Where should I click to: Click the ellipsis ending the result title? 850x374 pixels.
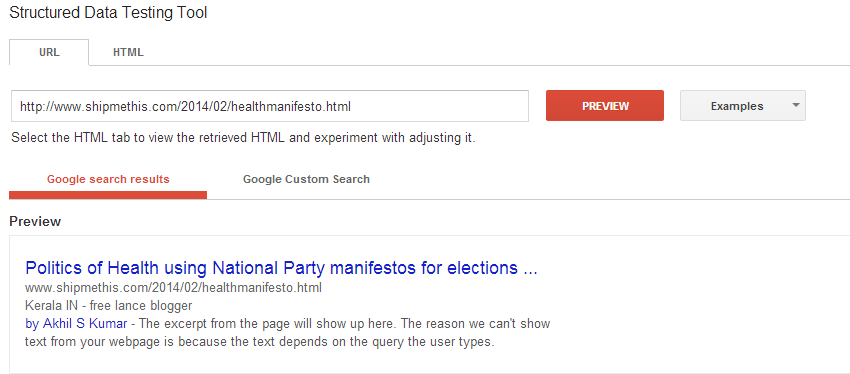(x=530, y=271)
